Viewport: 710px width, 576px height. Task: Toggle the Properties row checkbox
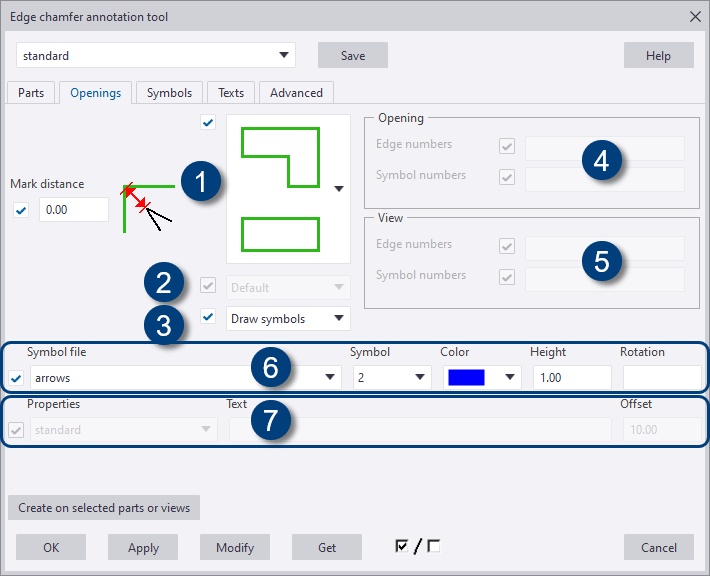pyautogui.click(x=16, y=430)
